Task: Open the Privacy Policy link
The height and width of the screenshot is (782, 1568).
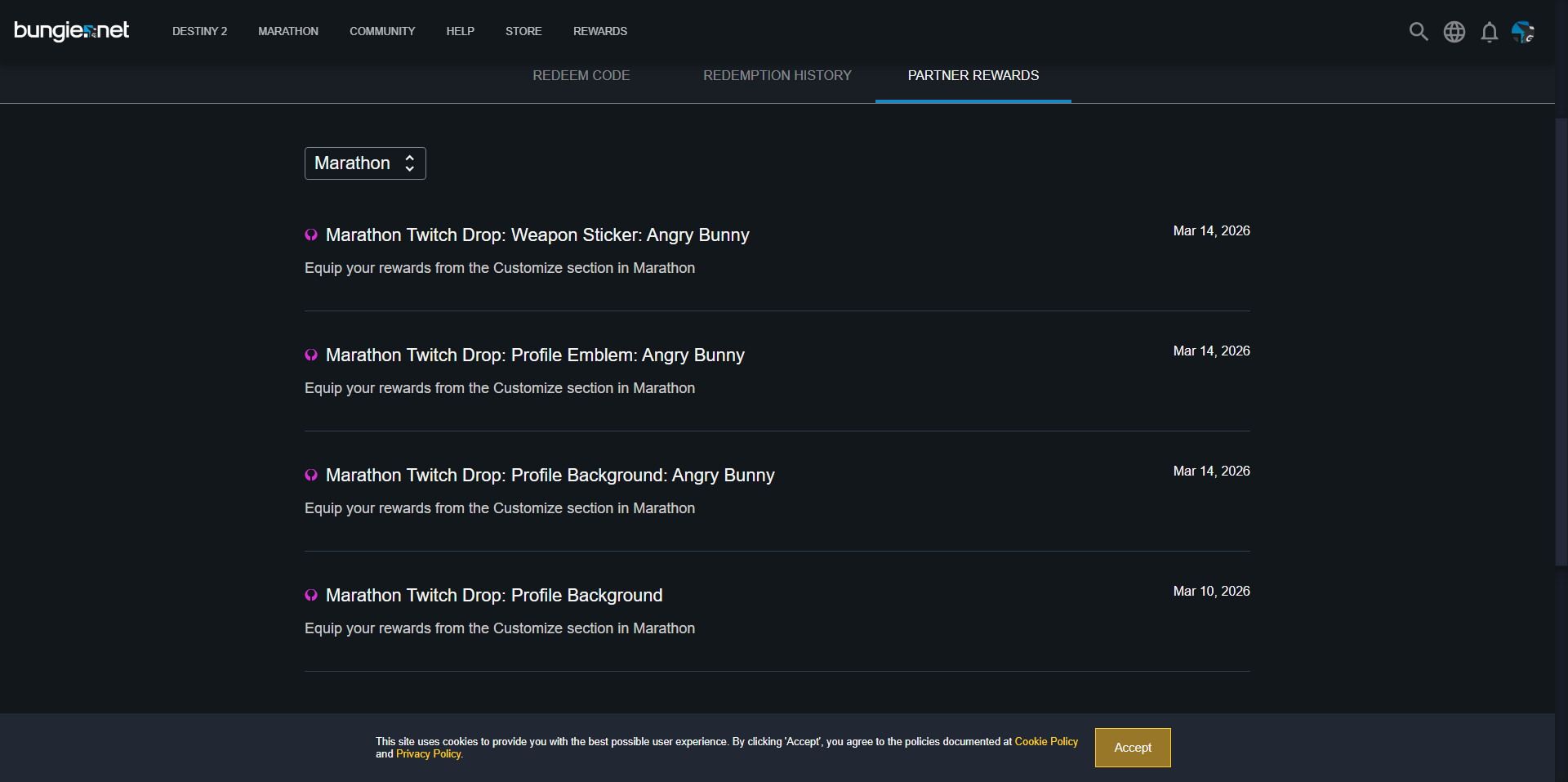Action: 429,754
